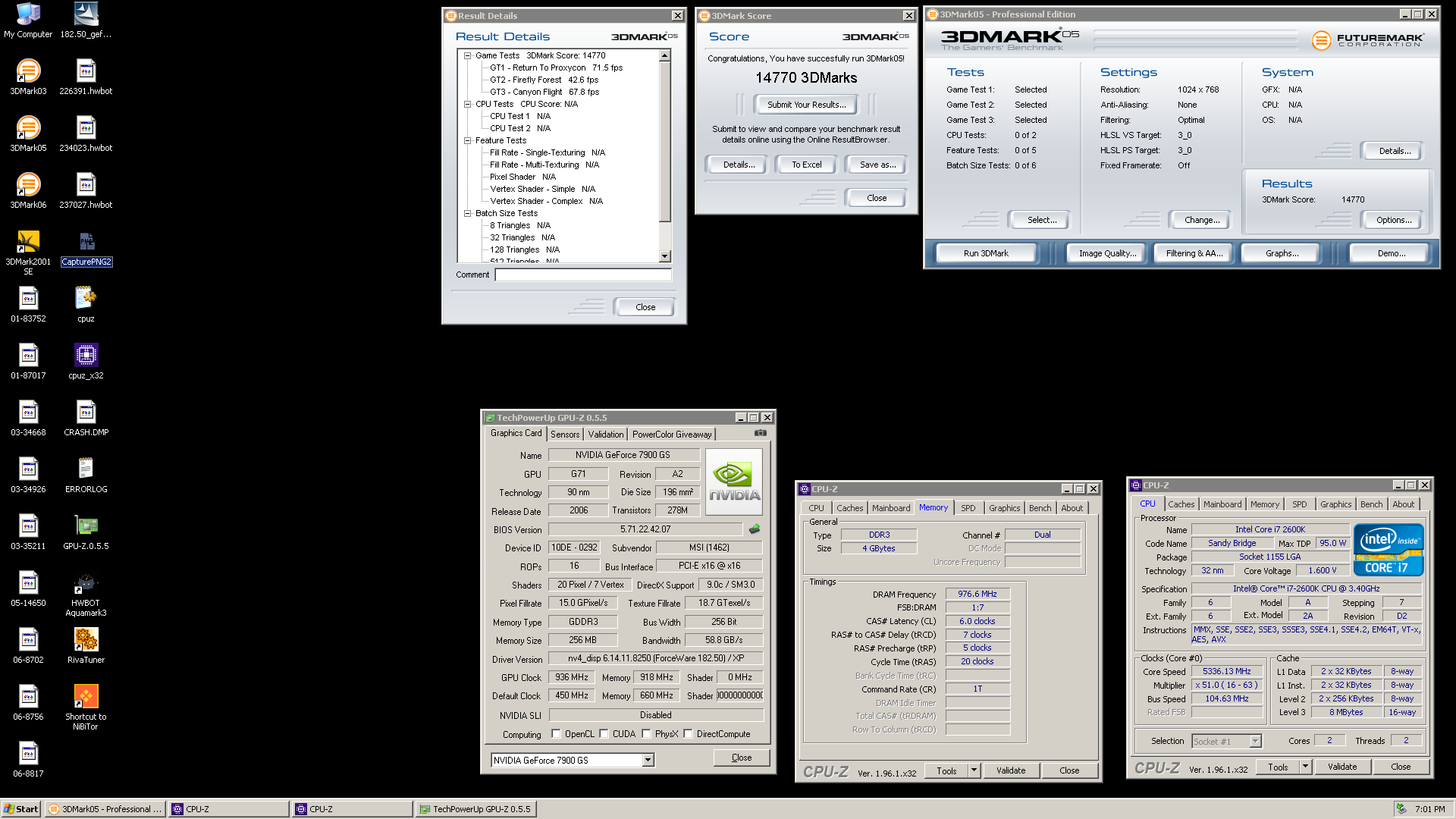The image size is (1456, 819).
Task: Open the 01-83752 file icon
Action: [x=28, y=305]
